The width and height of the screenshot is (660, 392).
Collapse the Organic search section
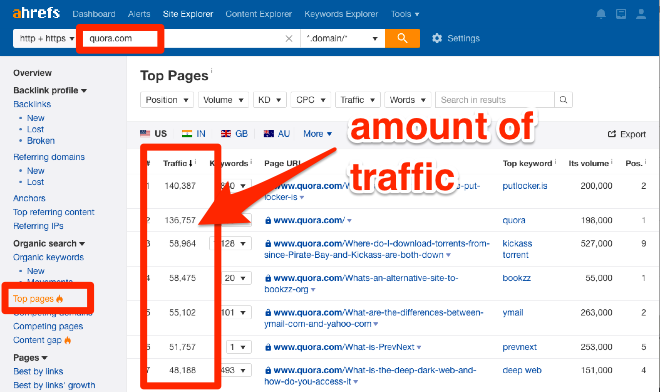point(49,243)
